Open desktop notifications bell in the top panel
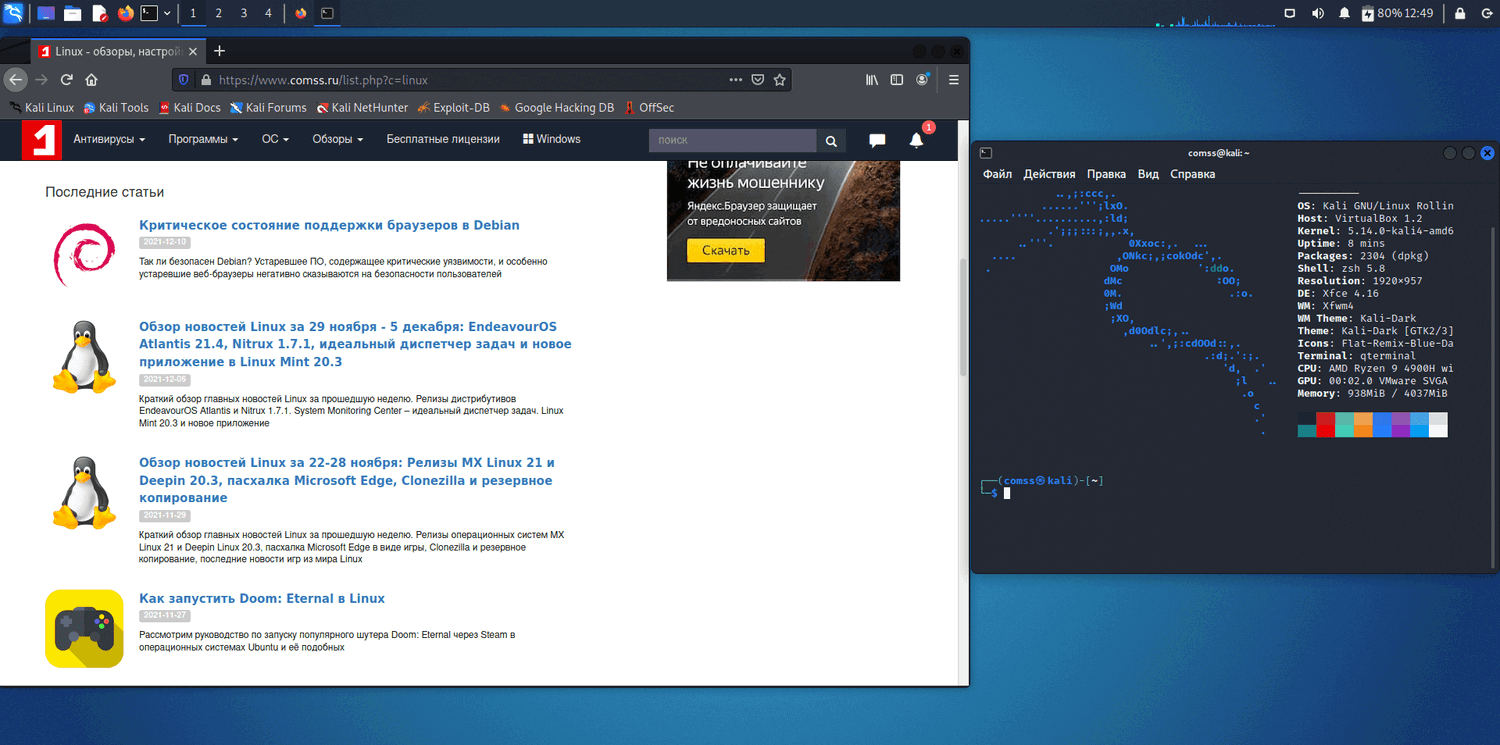This screenshot has height=745, width=1500. [1344, 13]
